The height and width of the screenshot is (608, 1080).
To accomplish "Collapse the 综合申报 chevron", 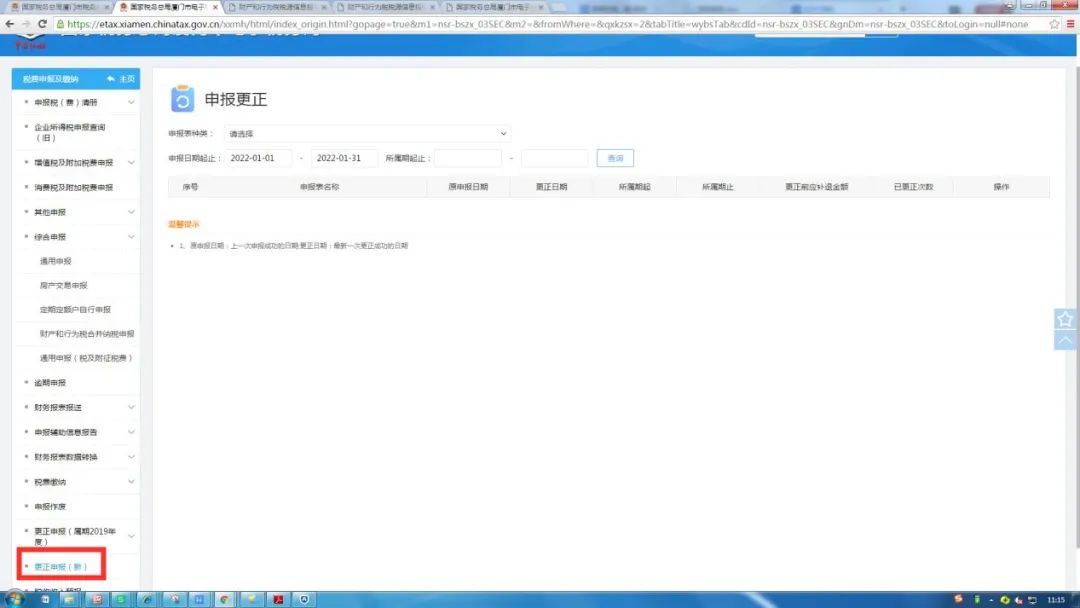I will tap(131, 237).
